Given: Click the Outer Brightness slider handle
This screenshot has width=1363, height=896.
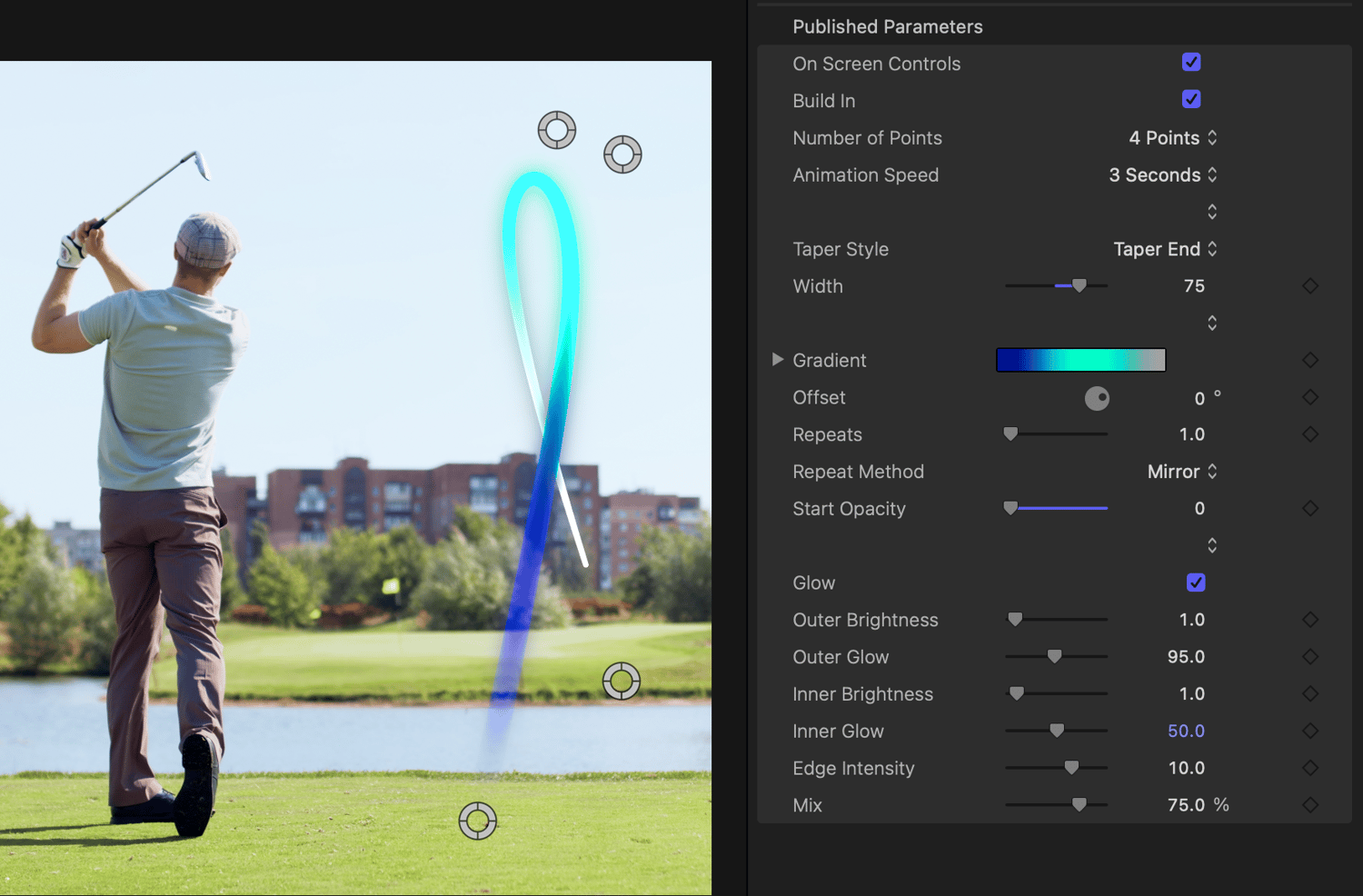Looking at the screenshot, I should coord(1015,620).
